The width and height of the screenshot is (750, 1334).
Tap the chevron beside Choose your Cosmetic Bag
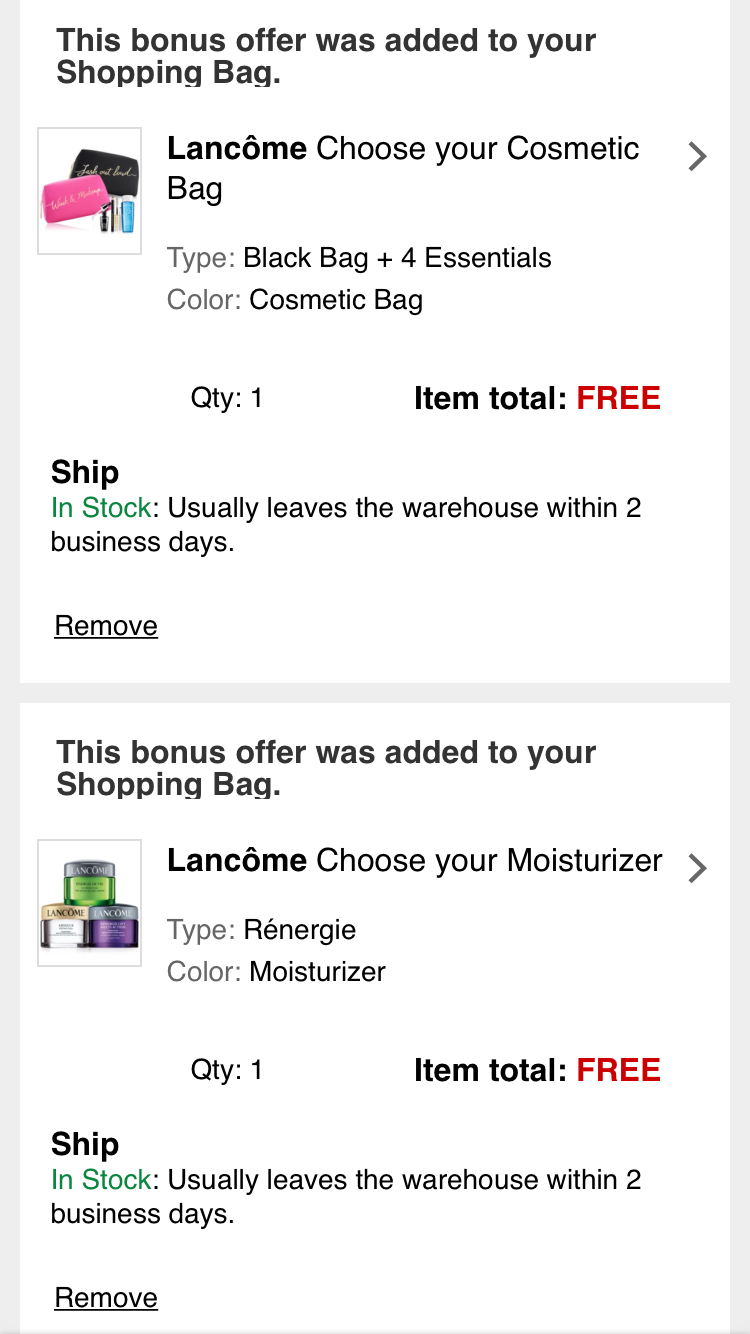697,157
